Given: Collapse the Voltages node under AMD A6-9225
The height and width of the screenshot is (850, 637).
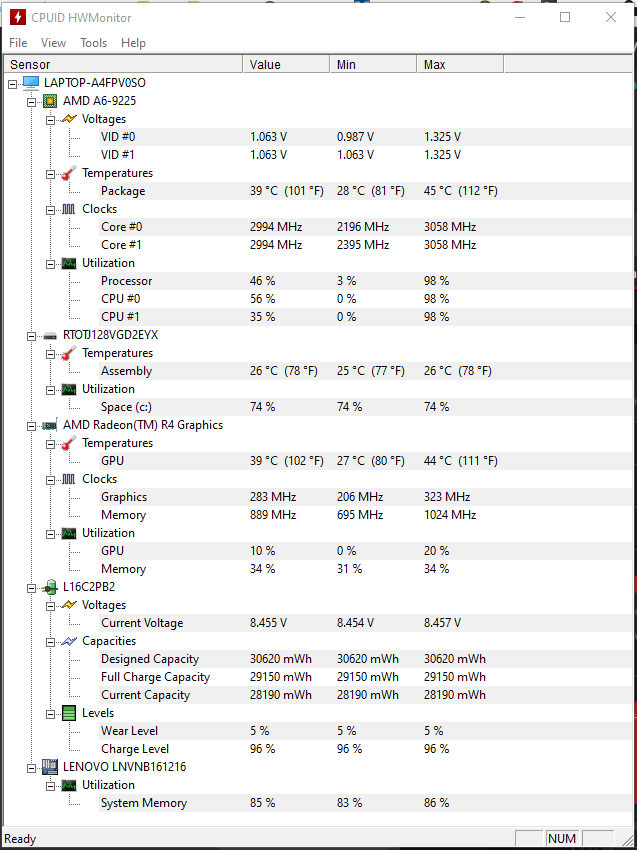Looking at the screenshot, I should click(50, 119).
